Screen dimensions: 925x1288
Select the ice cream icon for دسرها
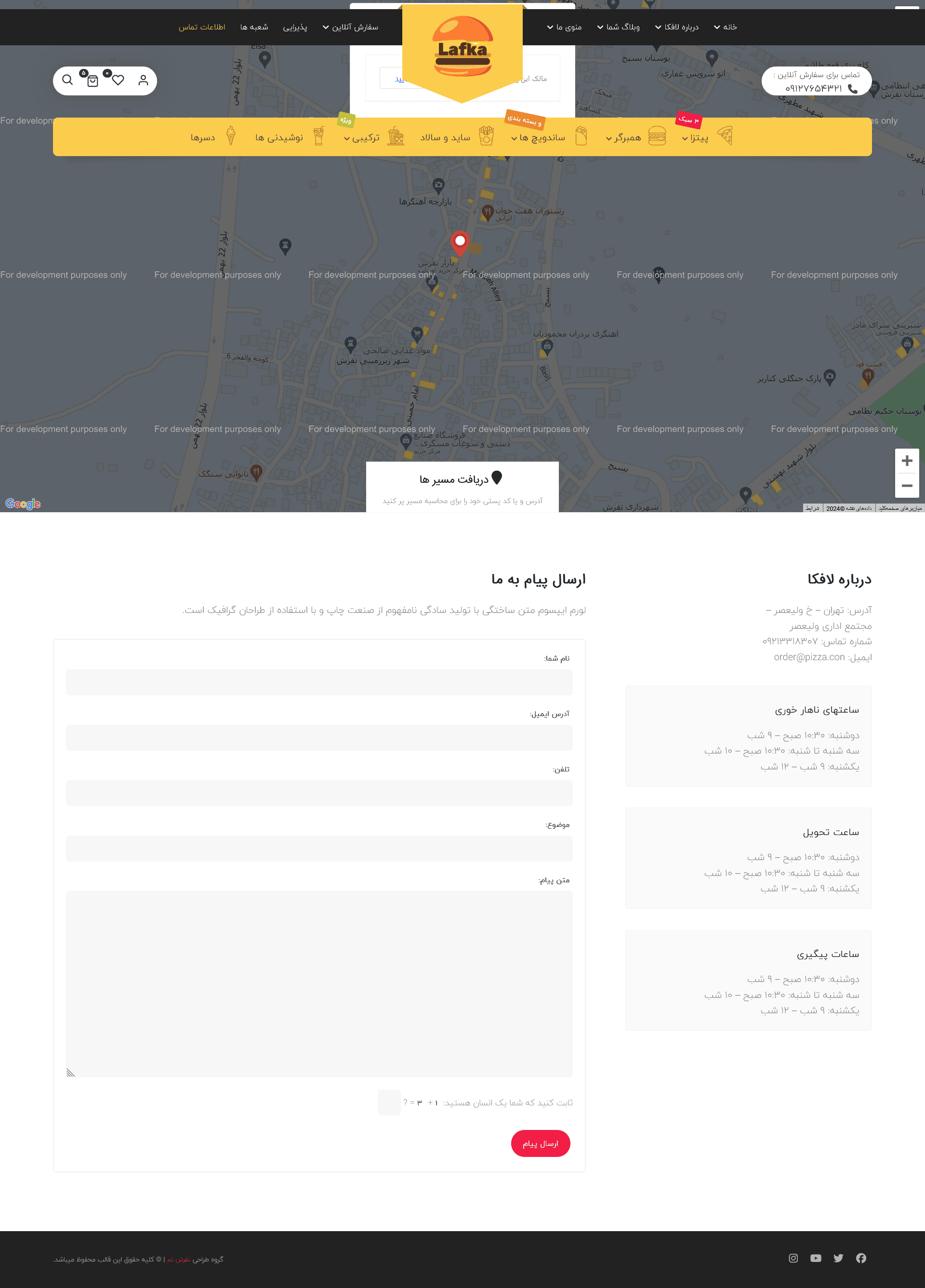(x=231, y=136)
